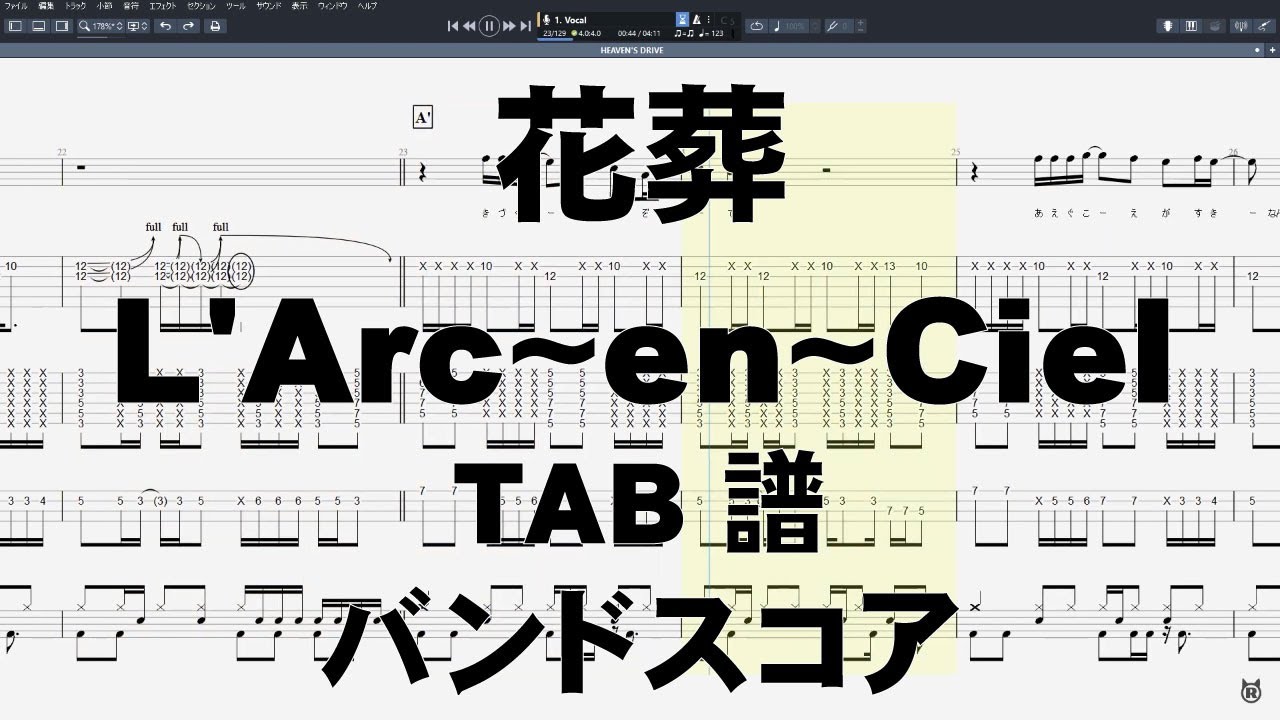Open the 音符 menu
This screenshot has height=720, width=1280.
click(131, 6)
